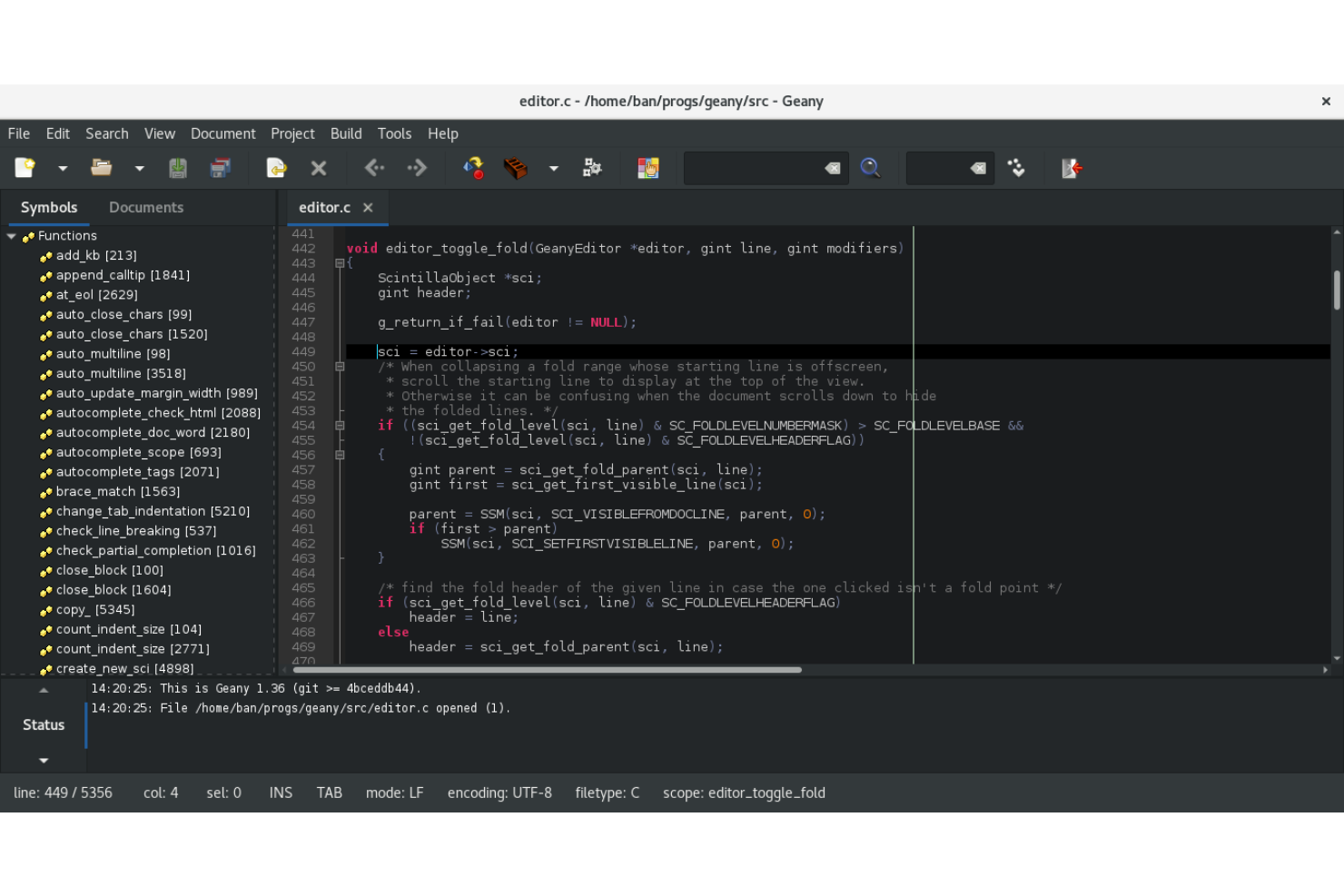1344x896 pixels.
Task: Click the Save All toolbar icon
Action: click(220, 168)
